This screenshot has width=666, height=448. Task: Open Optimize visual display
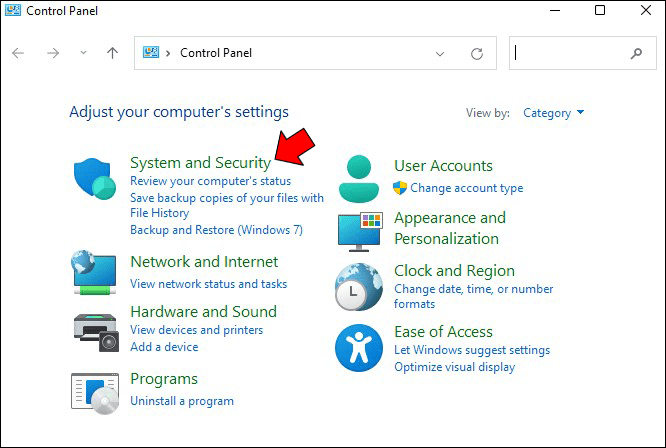[454, 367]
